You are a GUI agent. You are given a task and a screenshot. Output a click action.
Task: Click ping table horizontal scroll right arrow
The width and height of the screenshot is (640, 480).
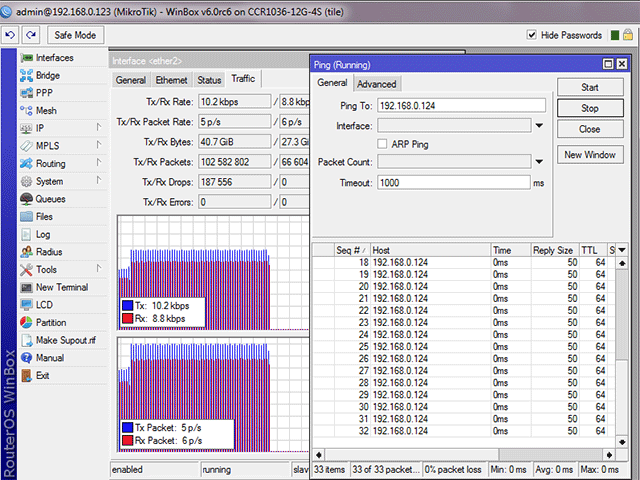[609, 454]
